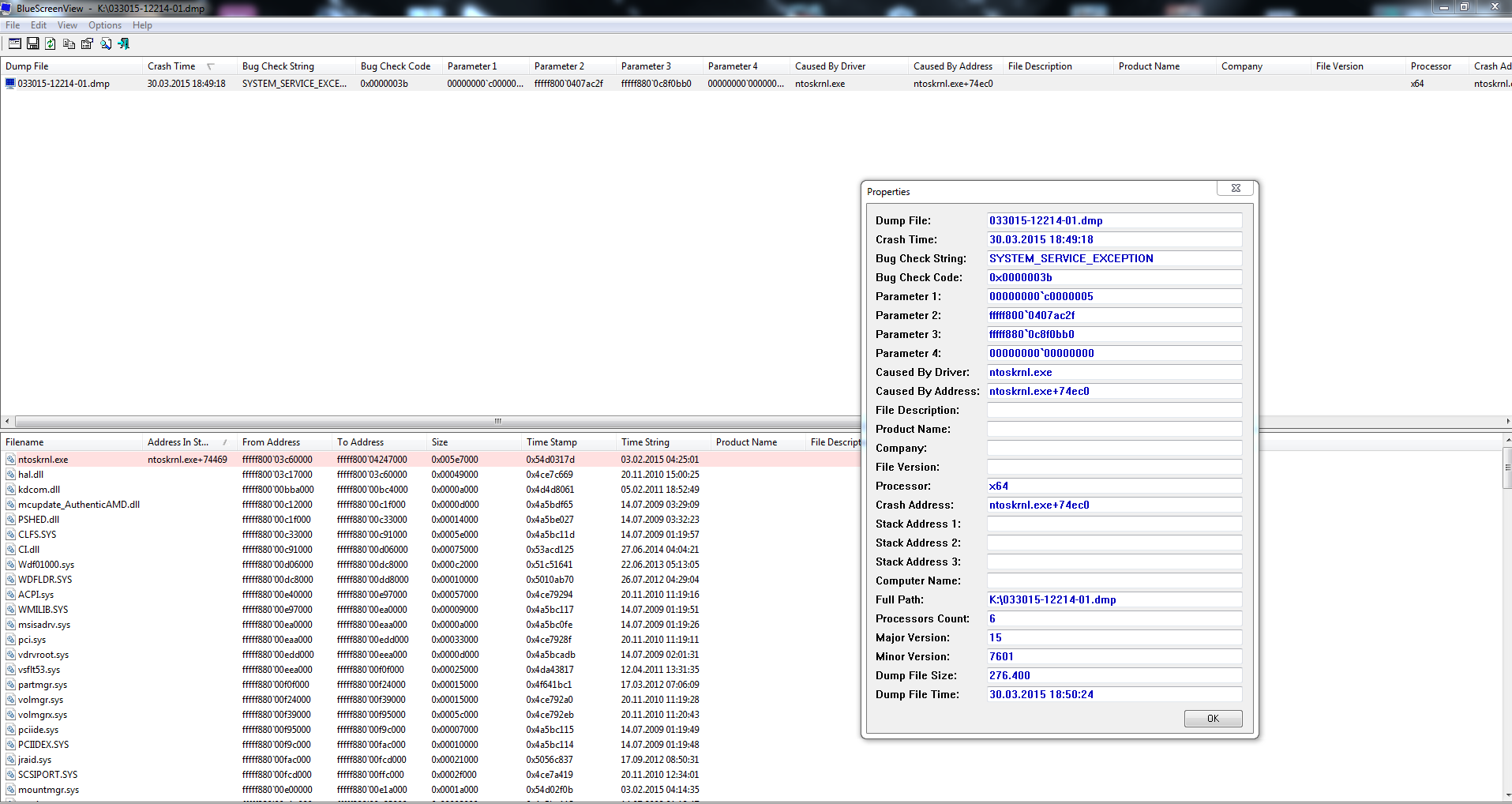Open Advanced Options from the toolbar
The image size is (1512, 804).
coord(15,44)
